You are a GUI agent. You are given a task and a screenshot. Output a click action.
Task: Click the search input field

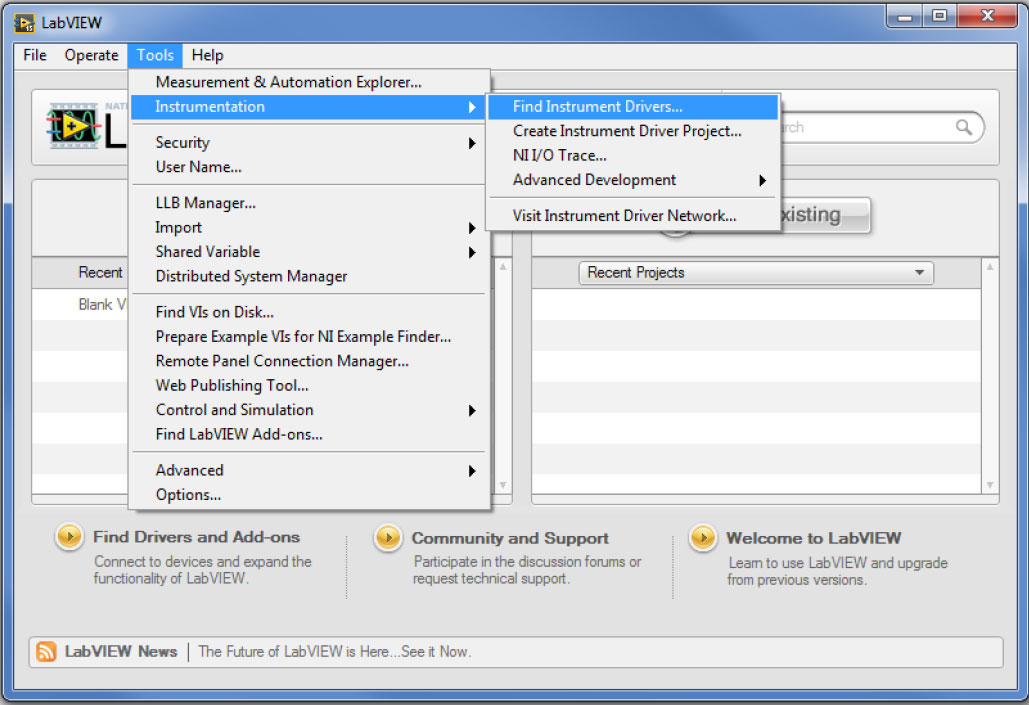(870, 127)
